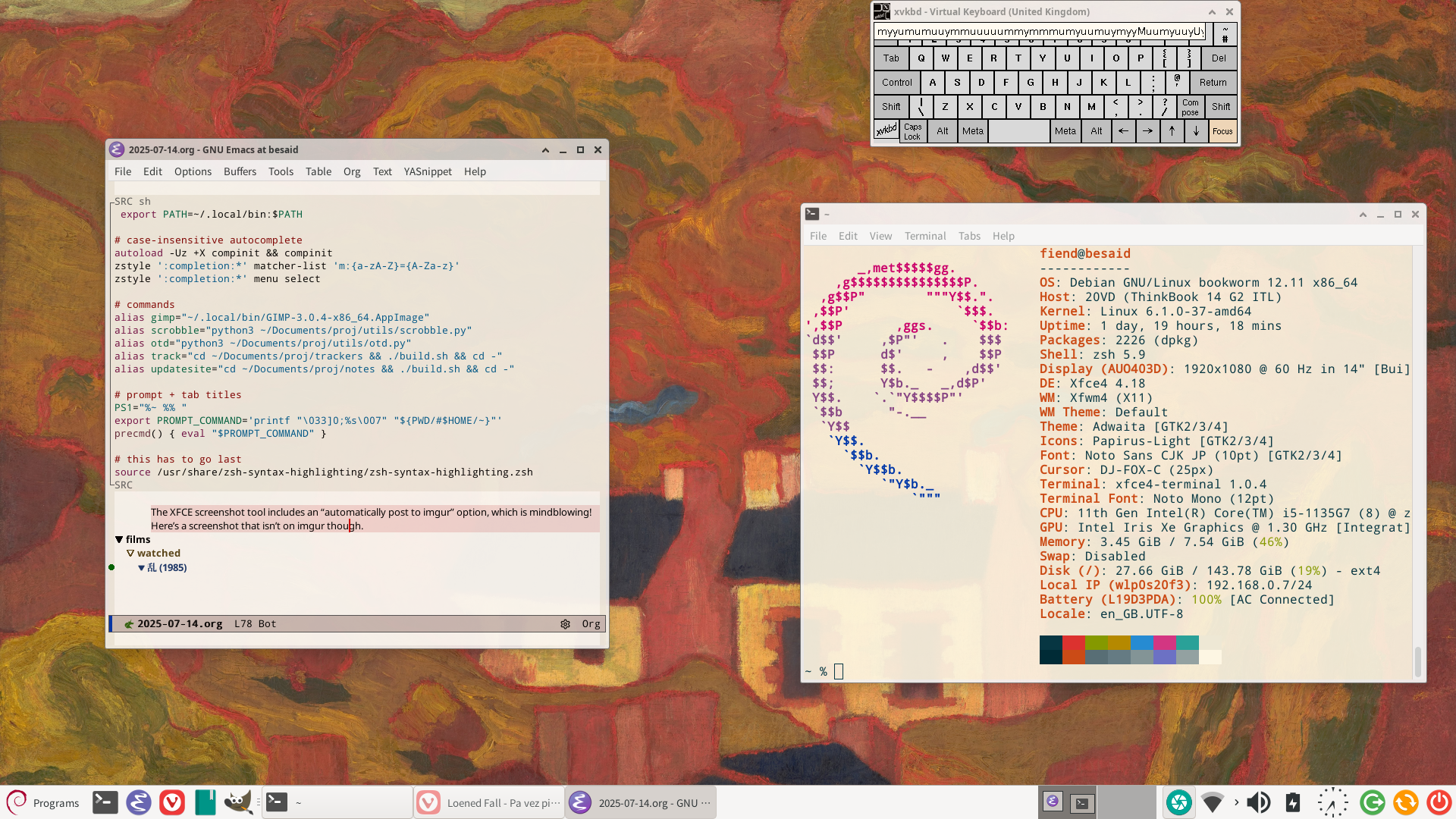This screenshot has height=819, width=1456.
Task: Expand the hidden tray items arrow
Action: click(x=1237, y=802)
